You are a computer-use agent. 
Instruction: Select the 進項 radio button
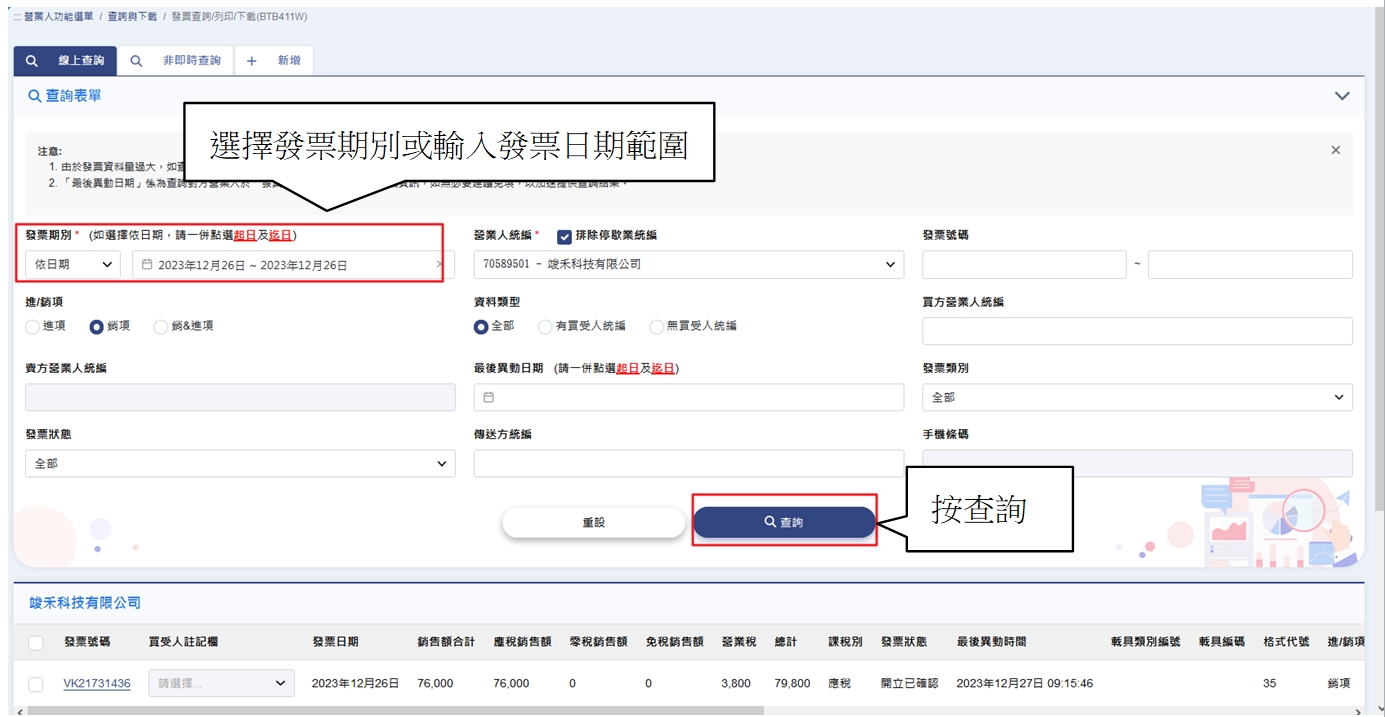pos(33,326)
